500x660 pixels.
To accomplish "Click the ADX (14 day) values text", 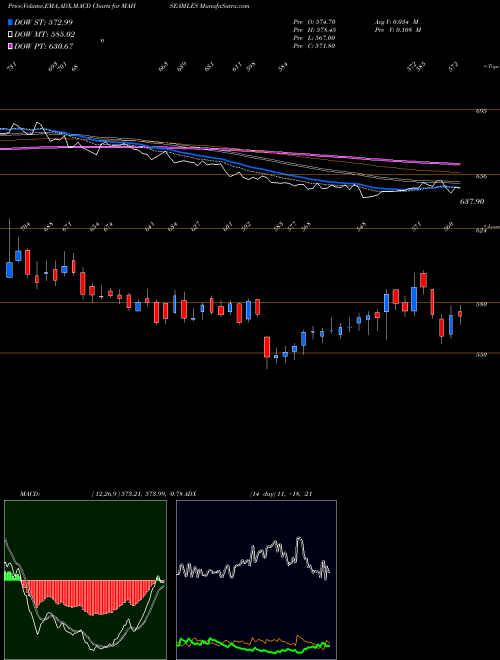I will tap(280, 494).
